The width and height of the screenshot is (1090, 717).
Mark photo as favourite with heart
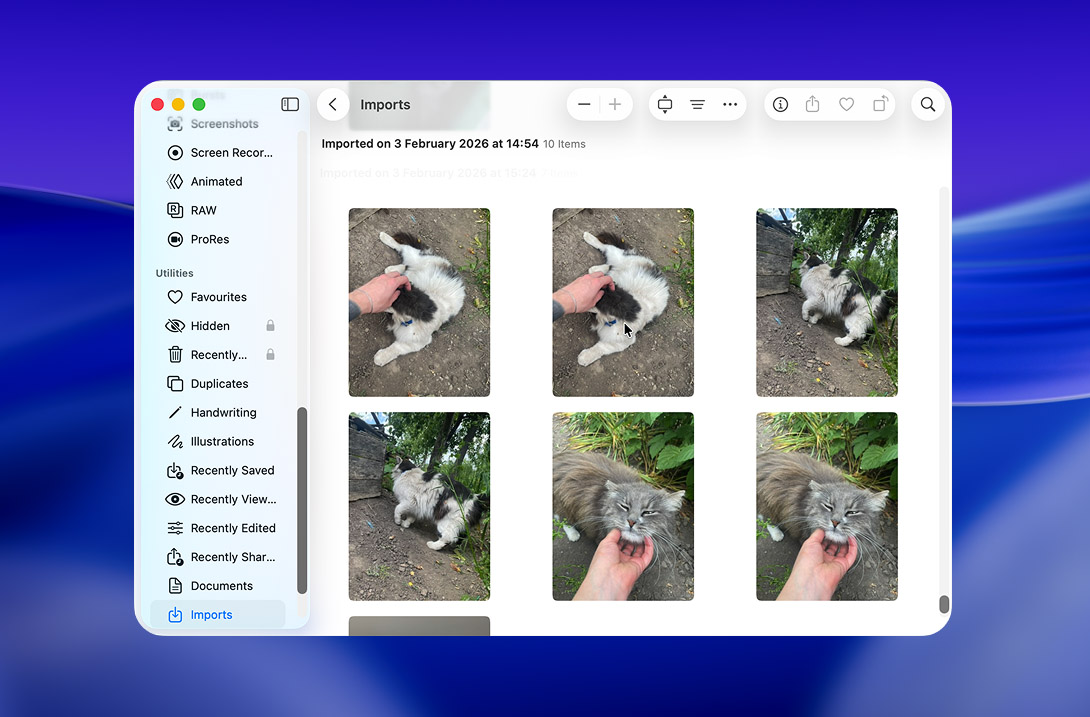coord(846,104)
